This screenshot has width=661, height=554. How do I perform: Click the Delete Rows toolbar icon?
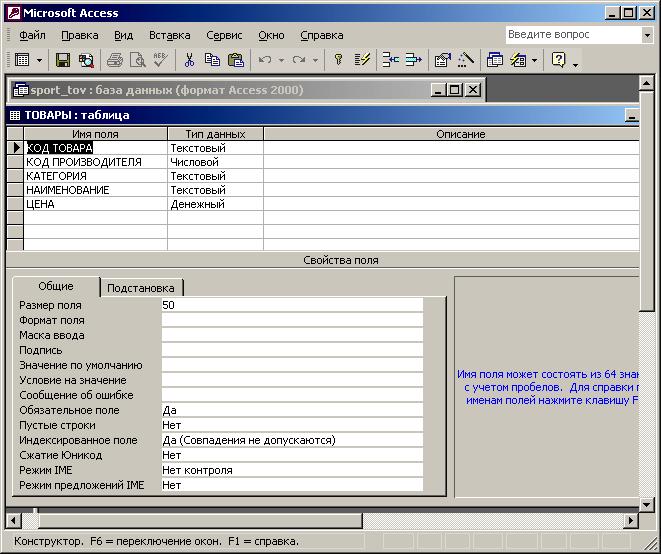(x=414, y=60)
